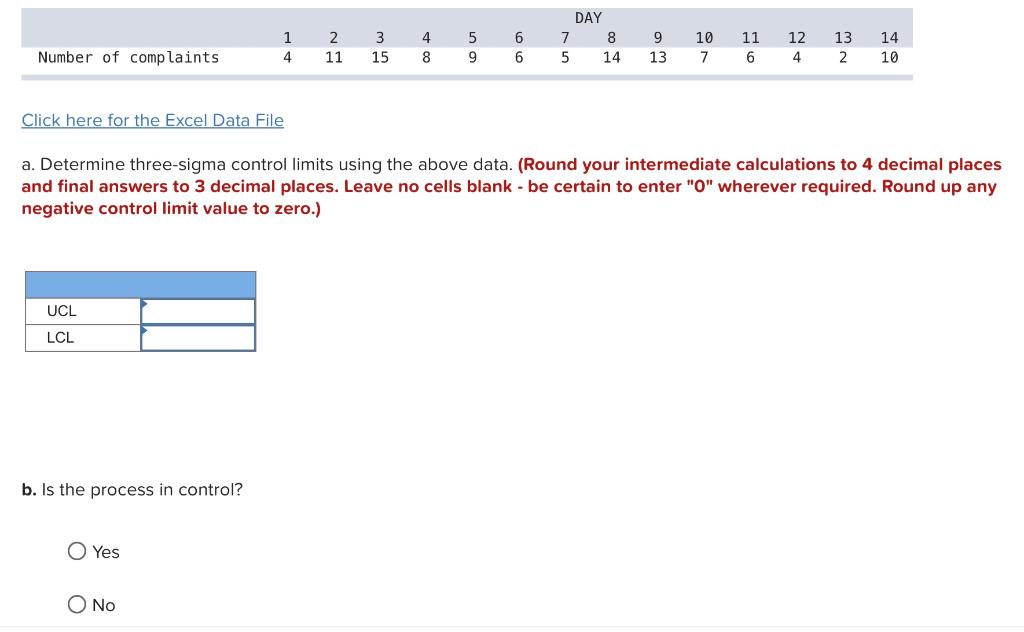Click day 14 column header in table

[x=890, y=37]
